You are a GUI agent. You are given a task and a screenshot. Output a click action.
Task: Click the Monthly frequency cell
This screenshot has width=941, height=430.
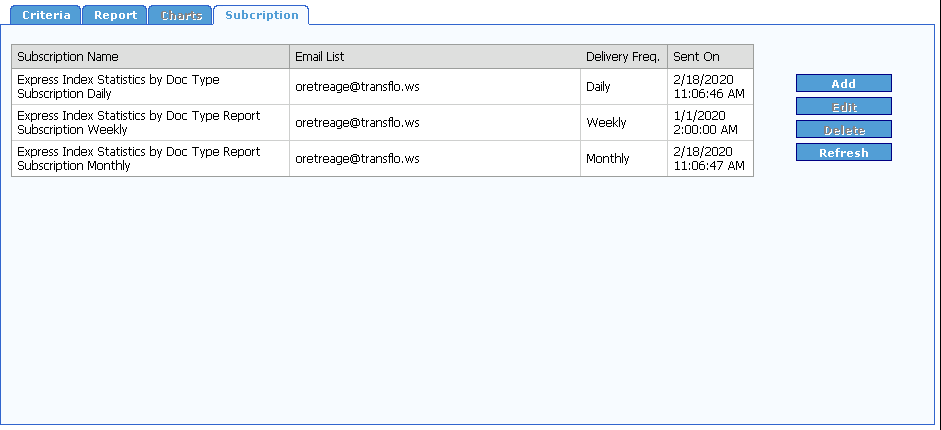(624, 158)
